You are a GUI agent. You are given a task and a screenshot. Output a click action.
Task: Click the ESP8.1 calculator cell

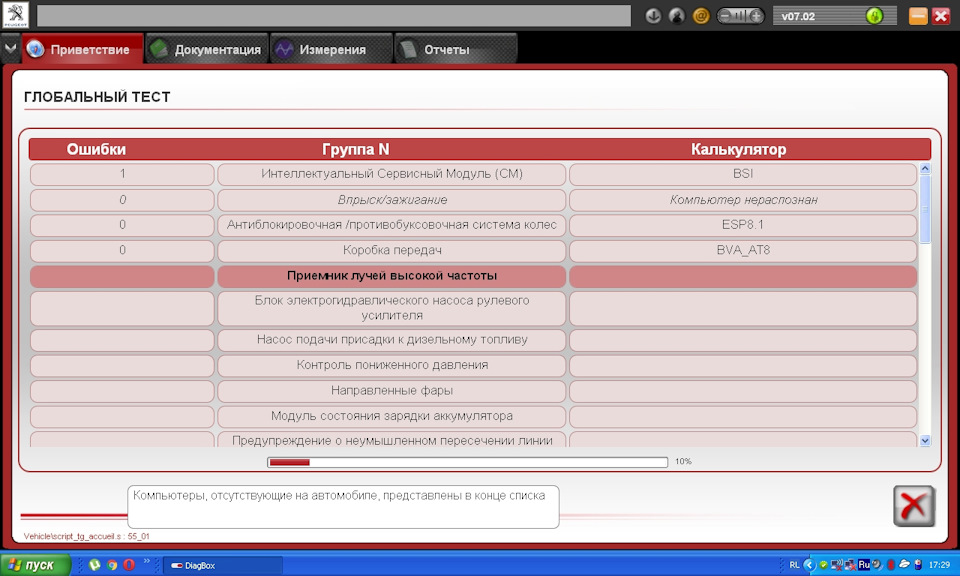[743, 225]
